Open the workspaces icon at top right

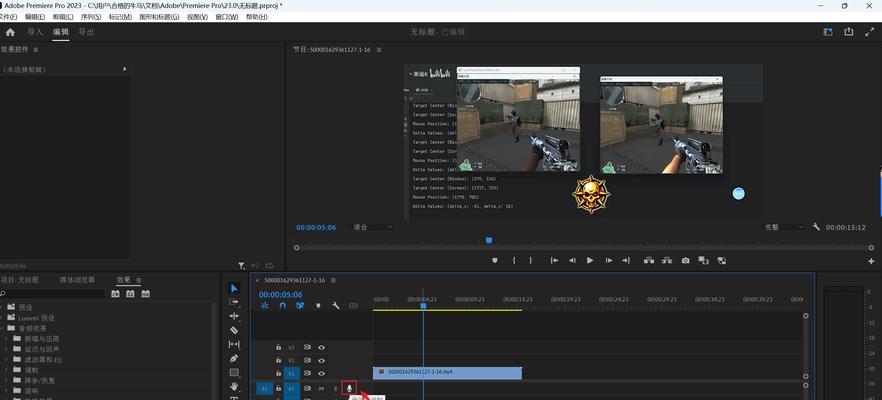[x=828, y=32]
